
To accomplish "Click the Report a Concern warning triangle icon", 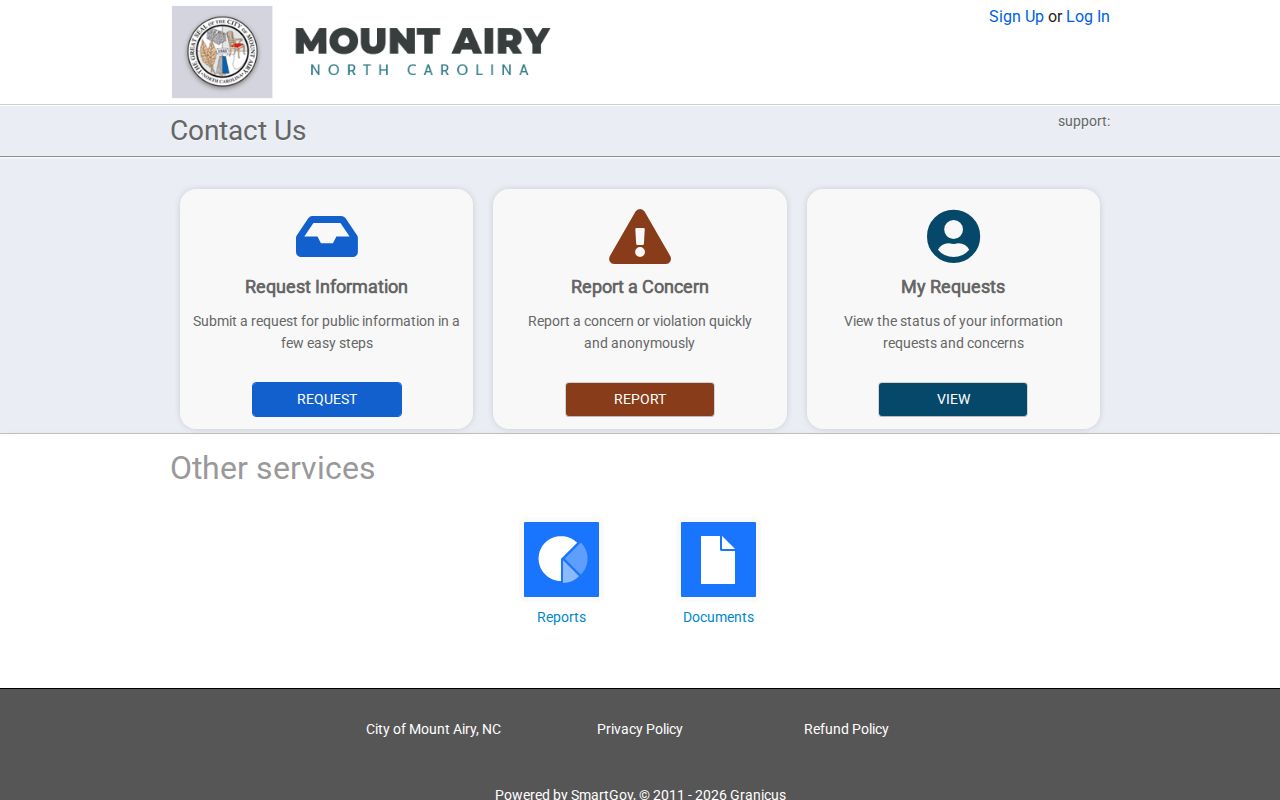I will point(640,237).
